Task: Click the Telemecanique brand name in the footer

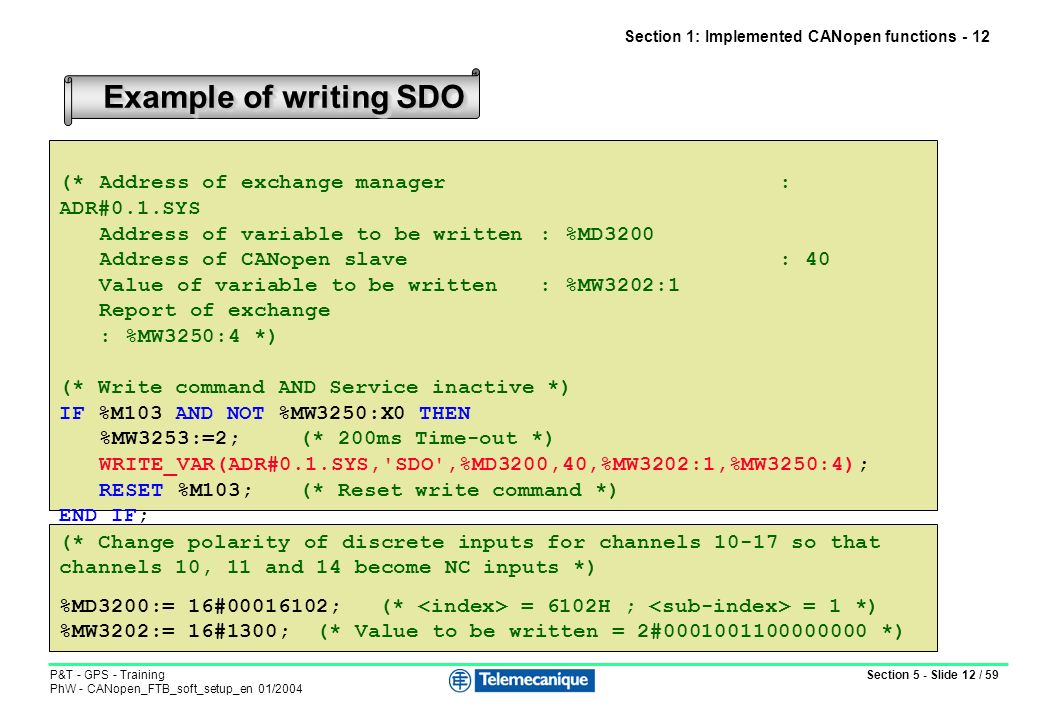Action: click(x=534, y=680)
